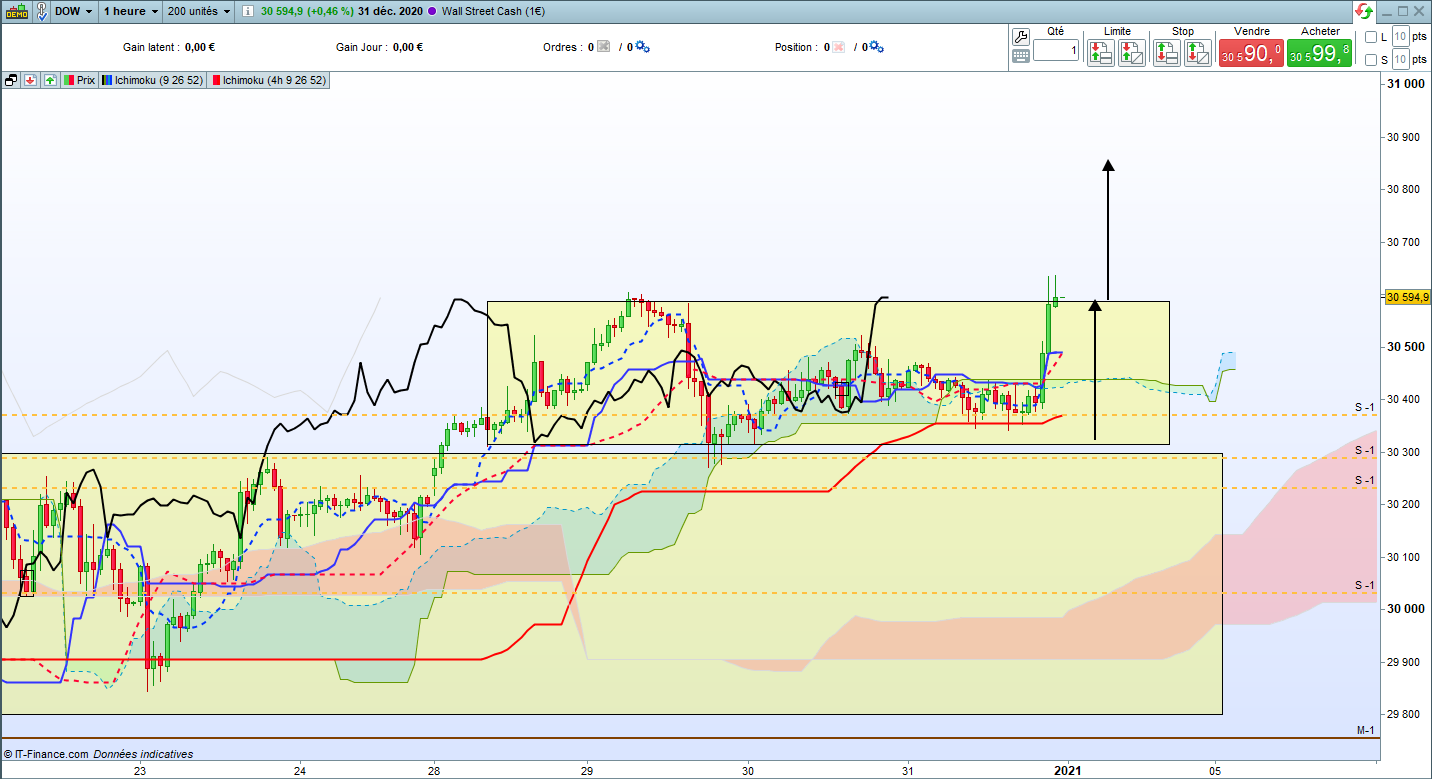
Task: Open trading settings wrench icon
Action: click(1021, 36)
